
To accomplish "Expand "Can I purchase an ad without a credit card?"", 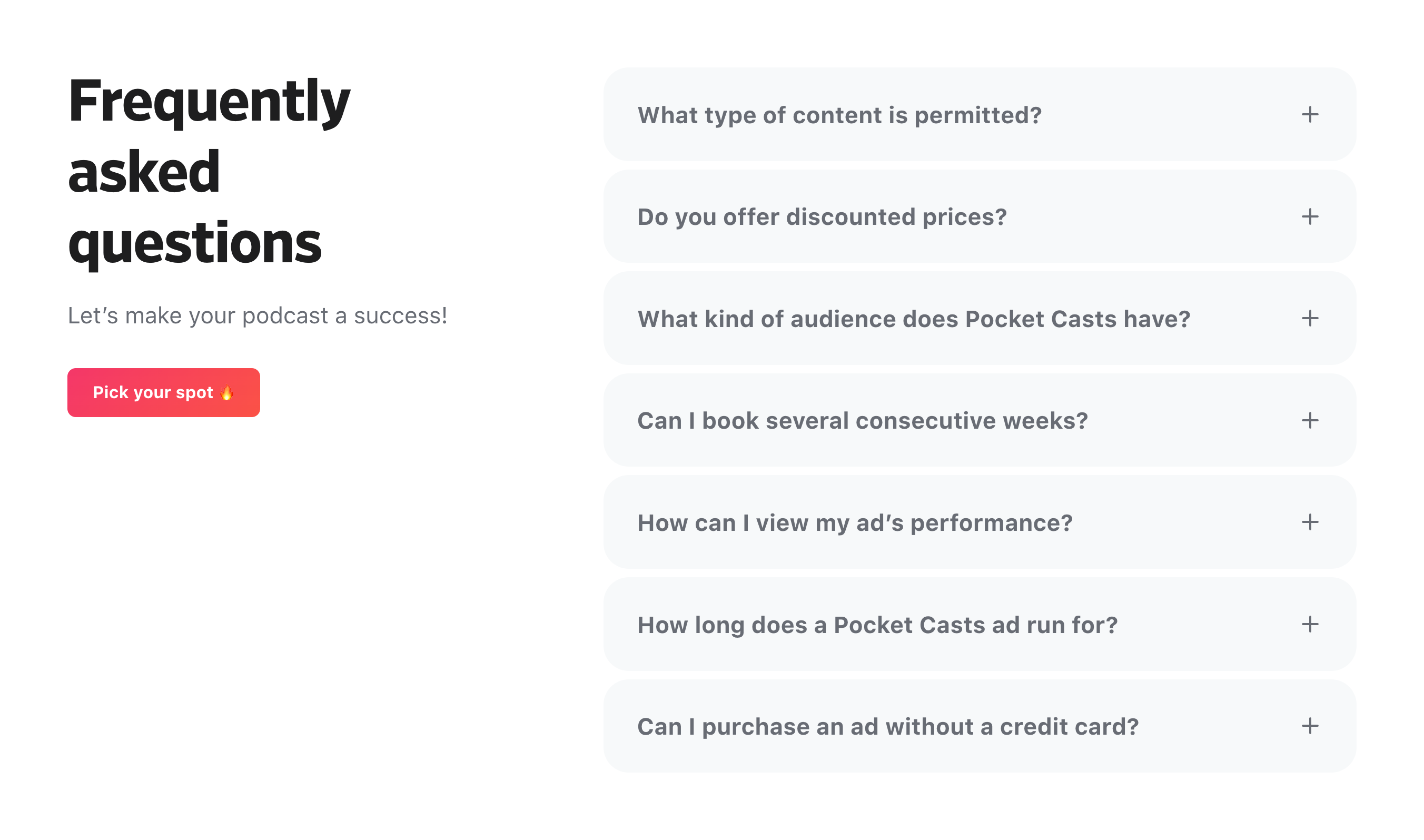I will [887, 727].
